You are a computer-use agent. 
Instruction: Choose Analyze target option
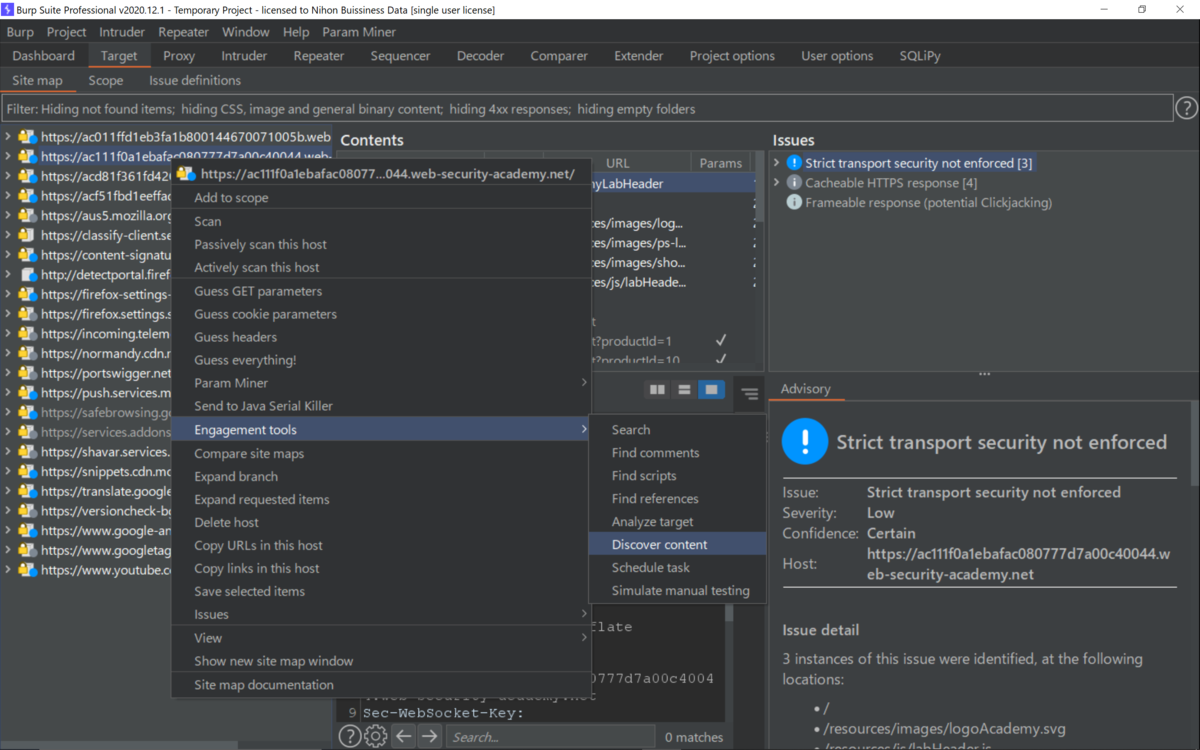click(677, 521)
